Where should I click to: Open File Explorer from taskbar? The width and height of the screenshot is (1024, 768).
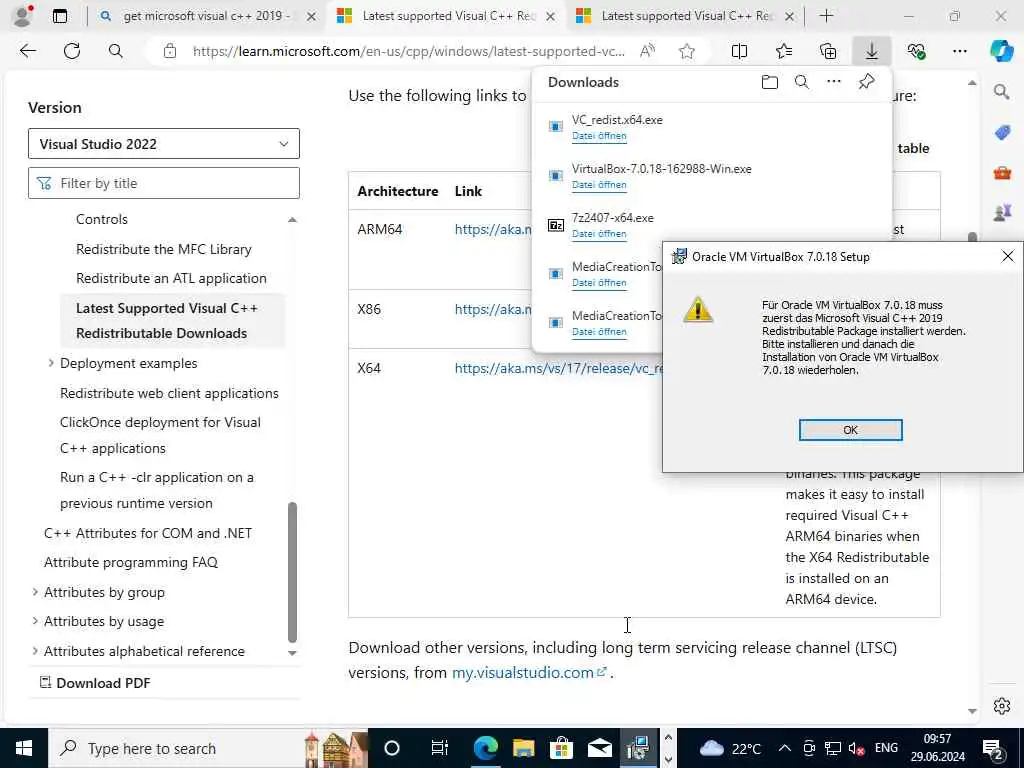(523, 748)
